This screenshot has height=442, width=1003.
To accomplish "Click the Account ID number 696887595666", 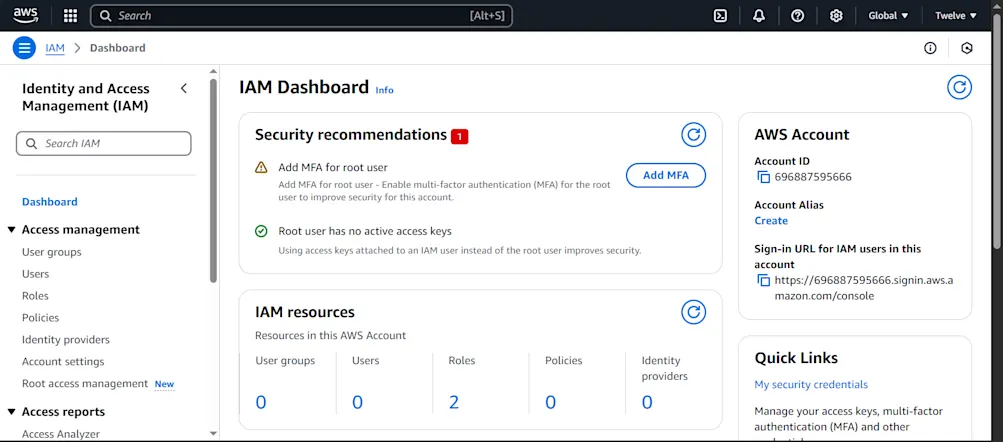I will [813, 177].
